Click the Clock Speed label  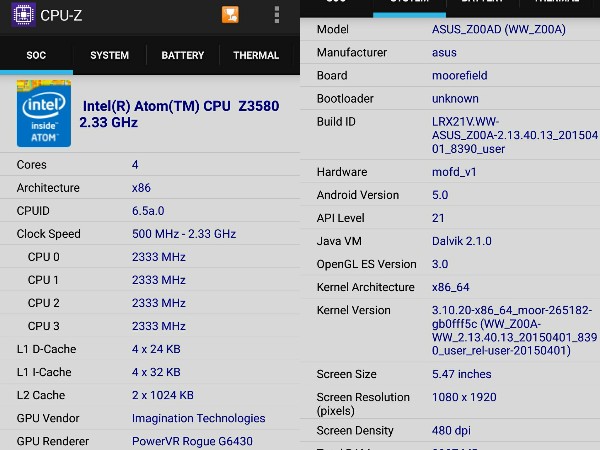49,234
